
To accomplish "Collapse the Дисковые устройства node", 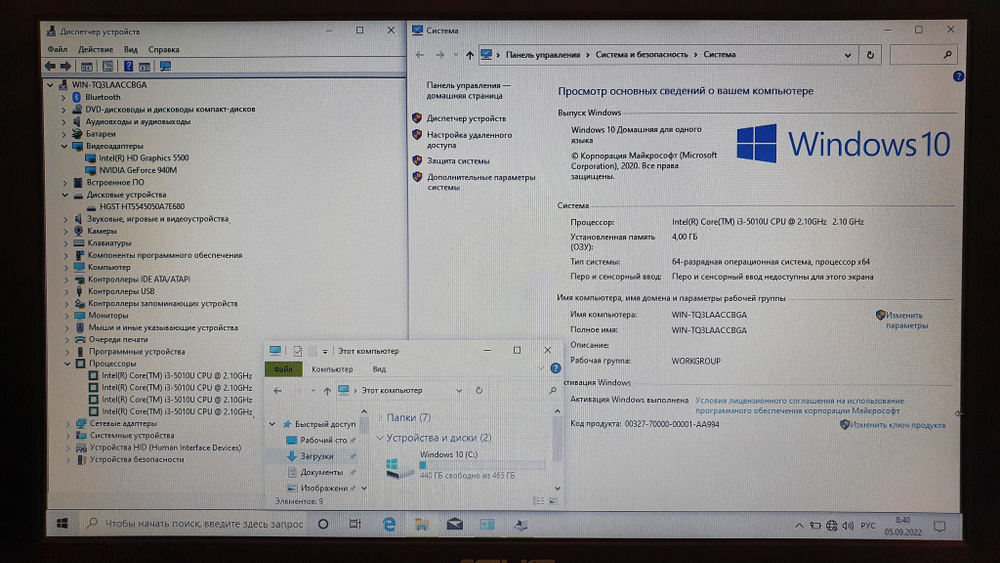I will point(64,194).
